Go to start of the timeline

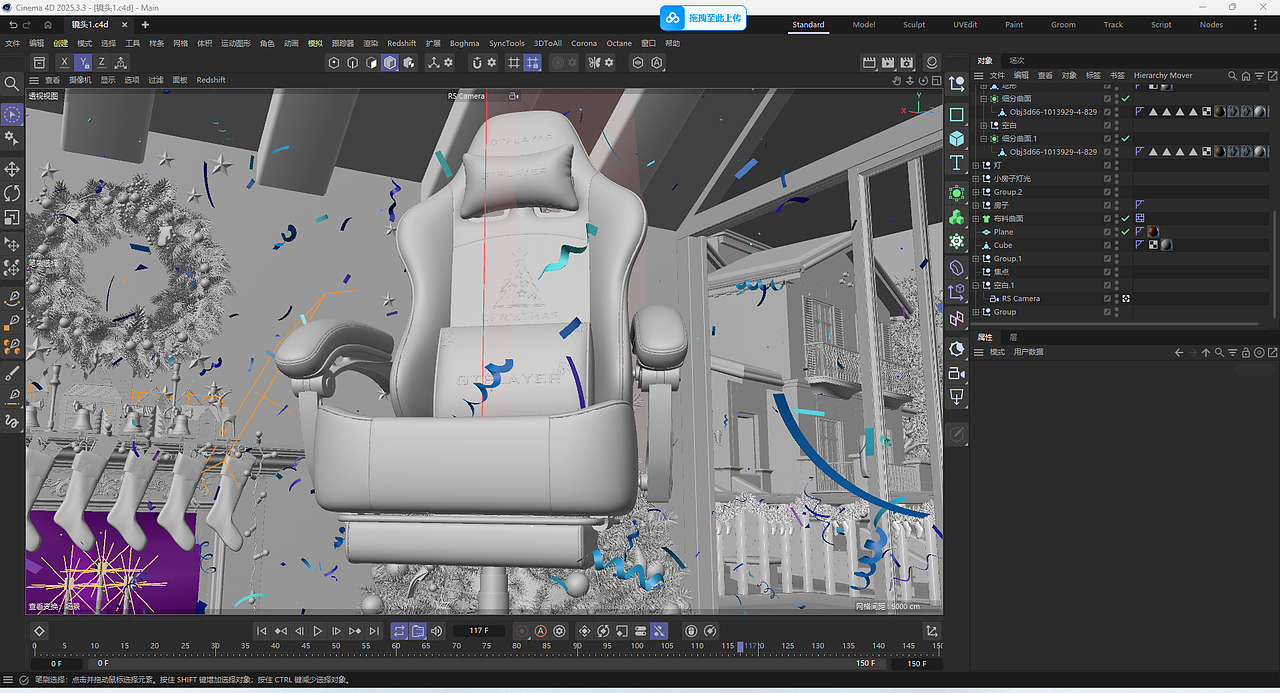[261, 631]
